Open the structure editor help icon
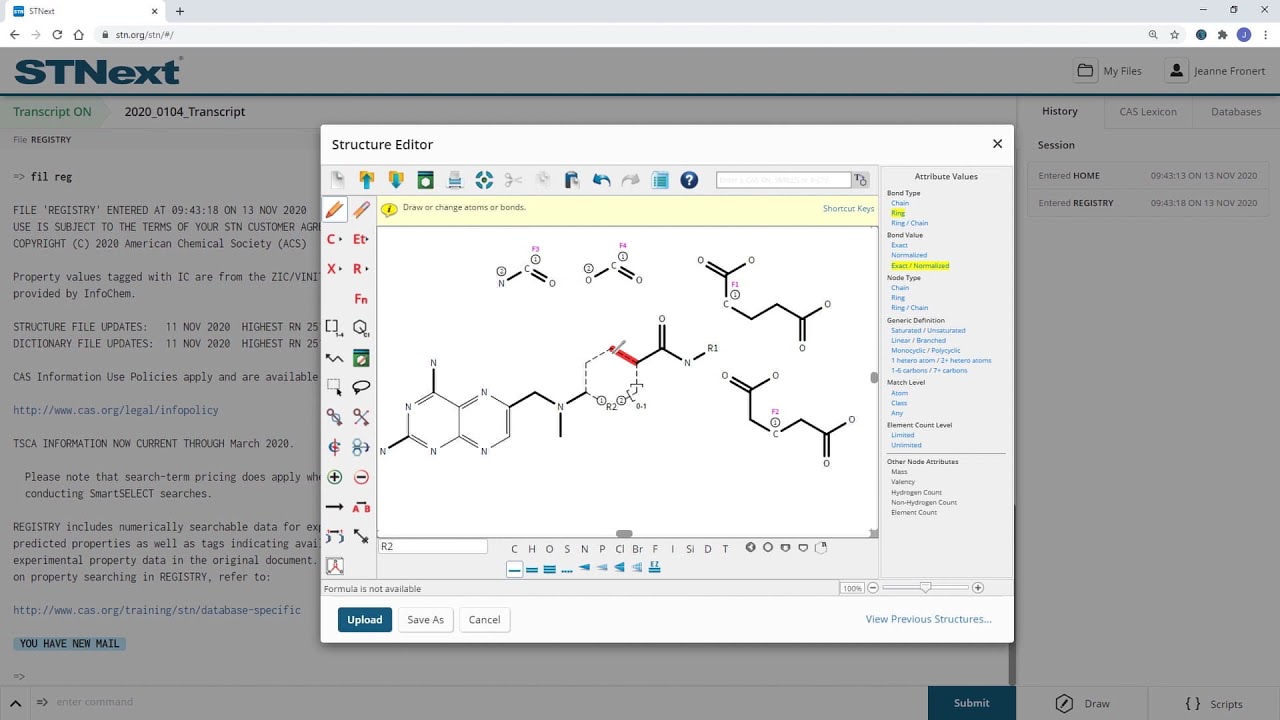1280x720 pixels. tap(689, 180)
